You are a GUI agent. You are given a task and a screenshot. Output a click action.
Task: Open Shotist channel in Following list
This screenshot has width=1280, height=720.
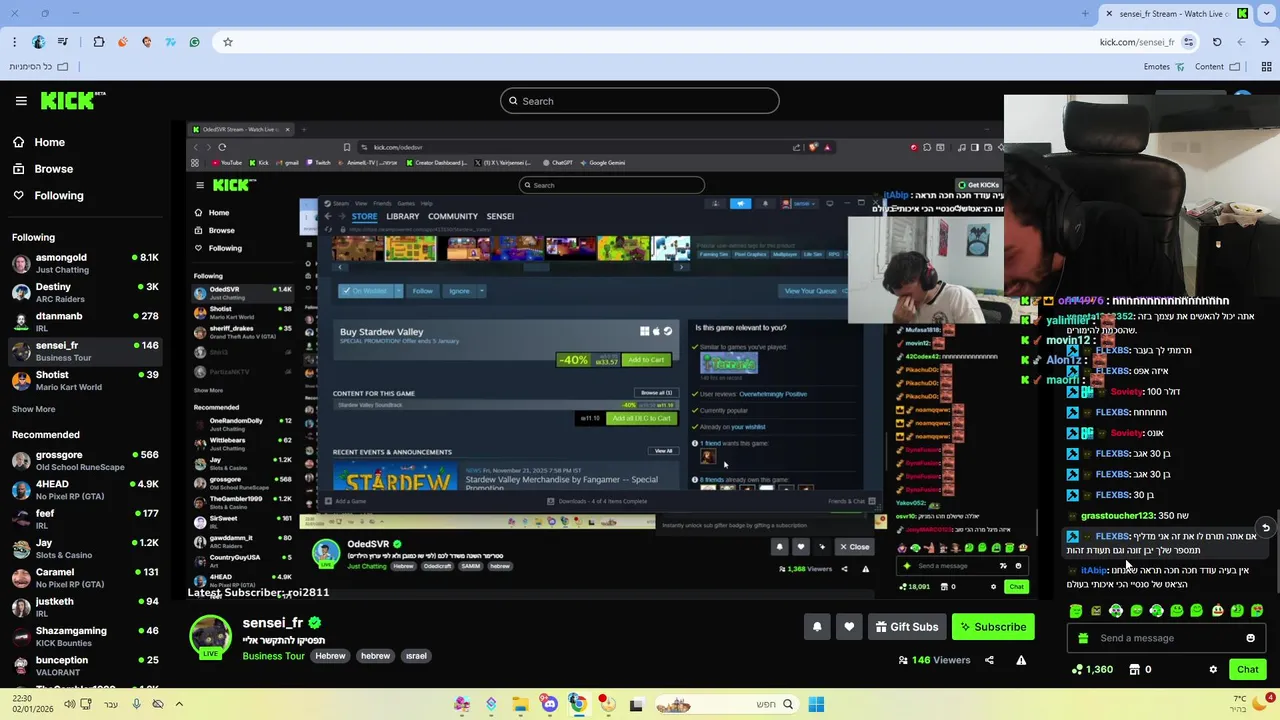tap(86, 380)
